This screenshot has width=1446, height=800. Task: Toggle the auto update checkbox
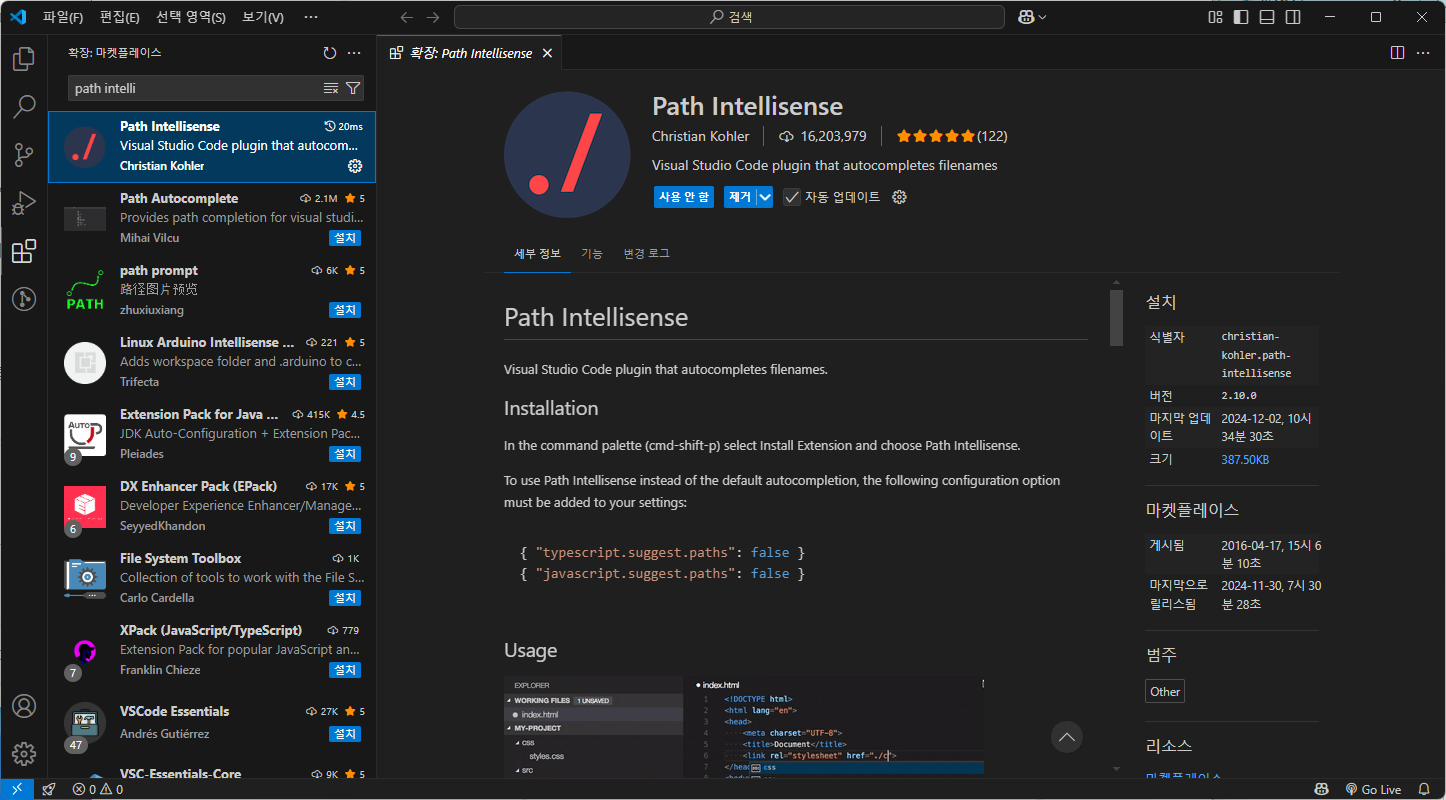click(x=791, y=197)
